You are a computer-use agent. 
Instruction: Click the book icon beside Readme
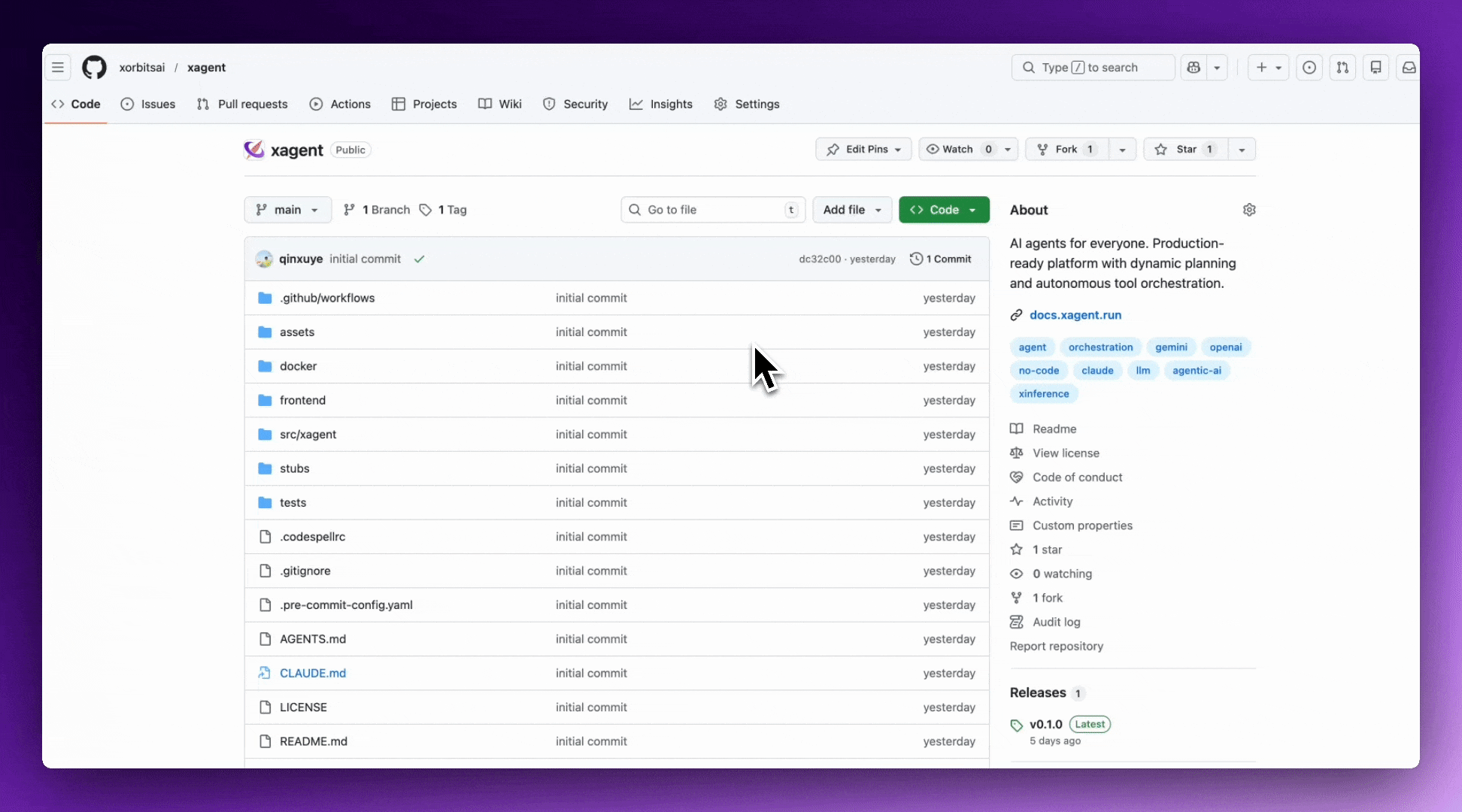pos(1016,429)
